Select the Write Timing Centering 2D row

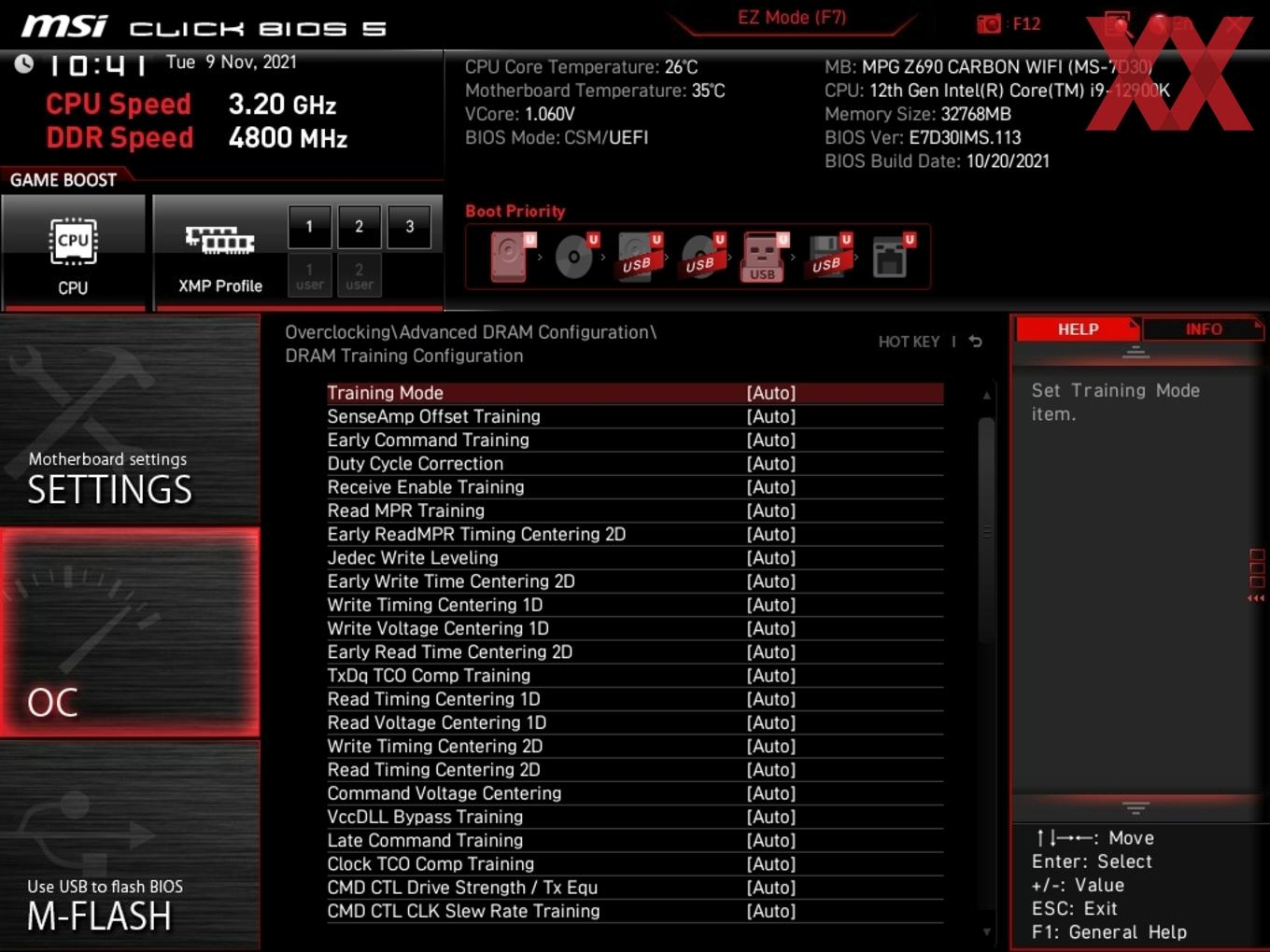tap(635, 746)
